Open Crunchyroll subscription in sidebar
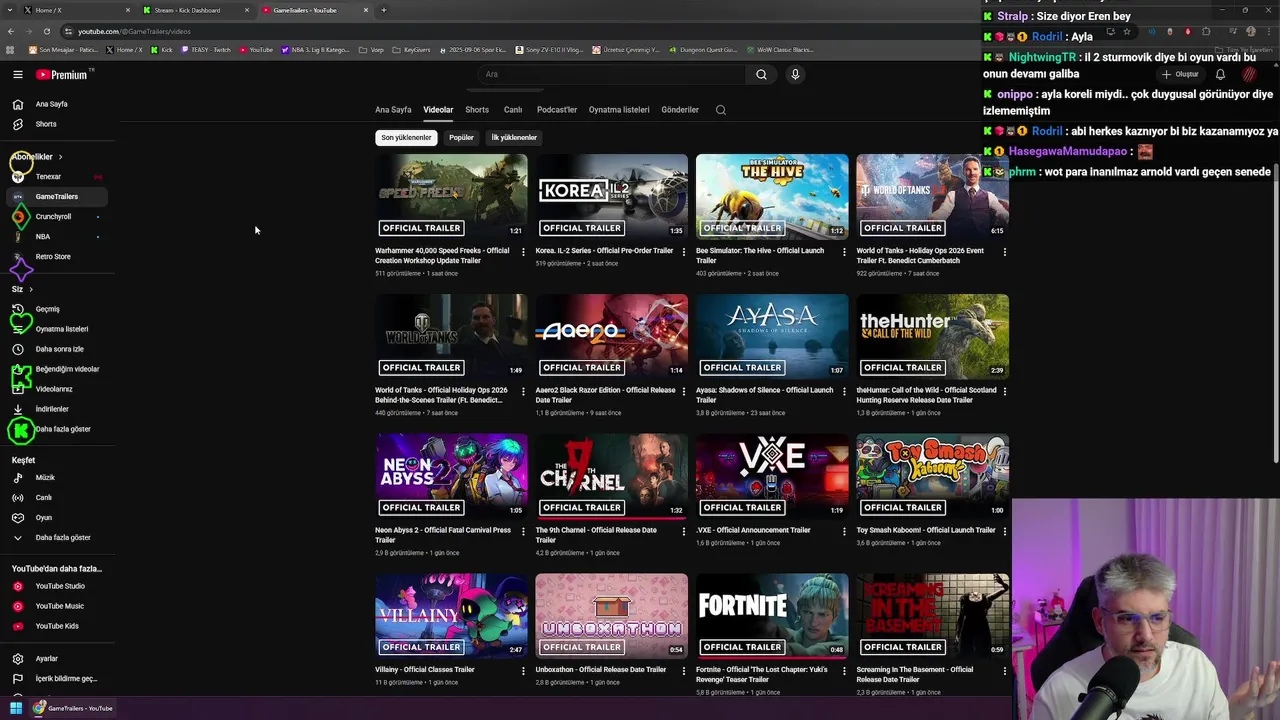The image size is (1280, 720). coord(56,216)
